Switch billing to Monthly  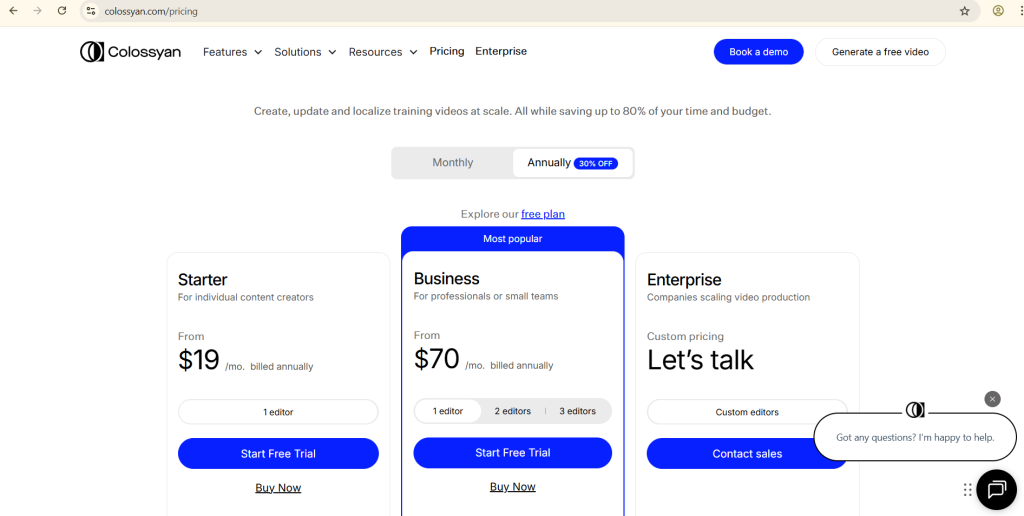[453, 163]
